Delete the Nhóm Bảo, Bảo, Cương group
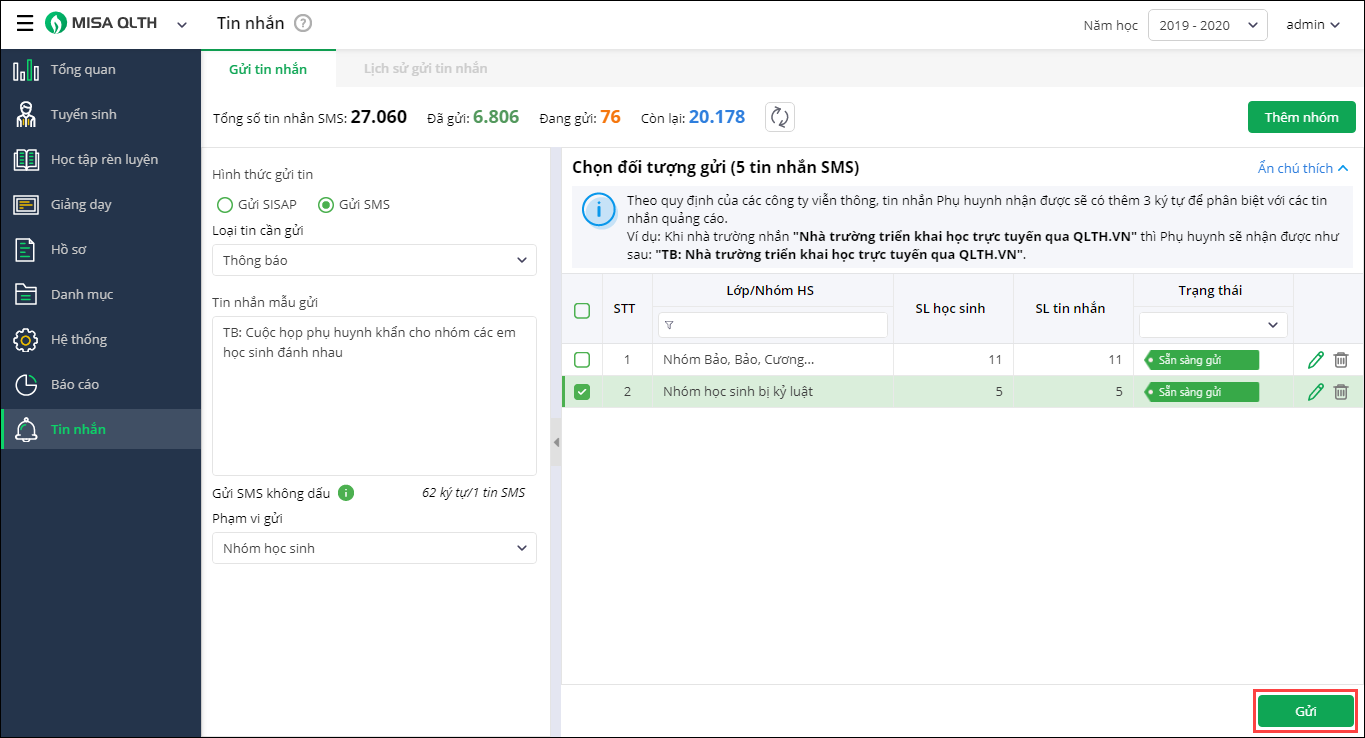The height and width of the screenshot is (738, 1365). pyautogui.click(x=1341, y=360)
